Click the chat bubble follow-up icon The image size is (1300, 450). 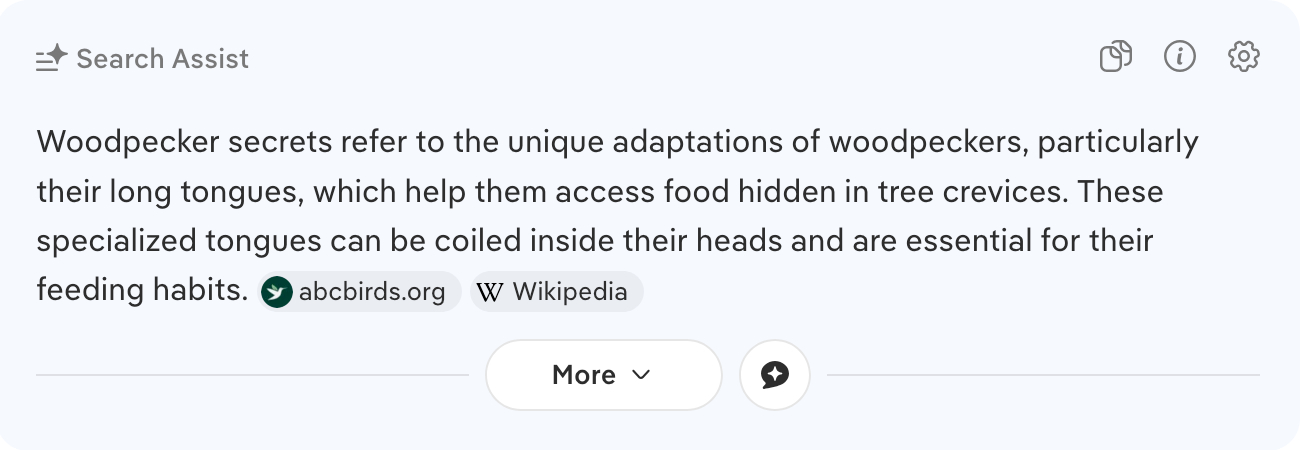(774, 375)
